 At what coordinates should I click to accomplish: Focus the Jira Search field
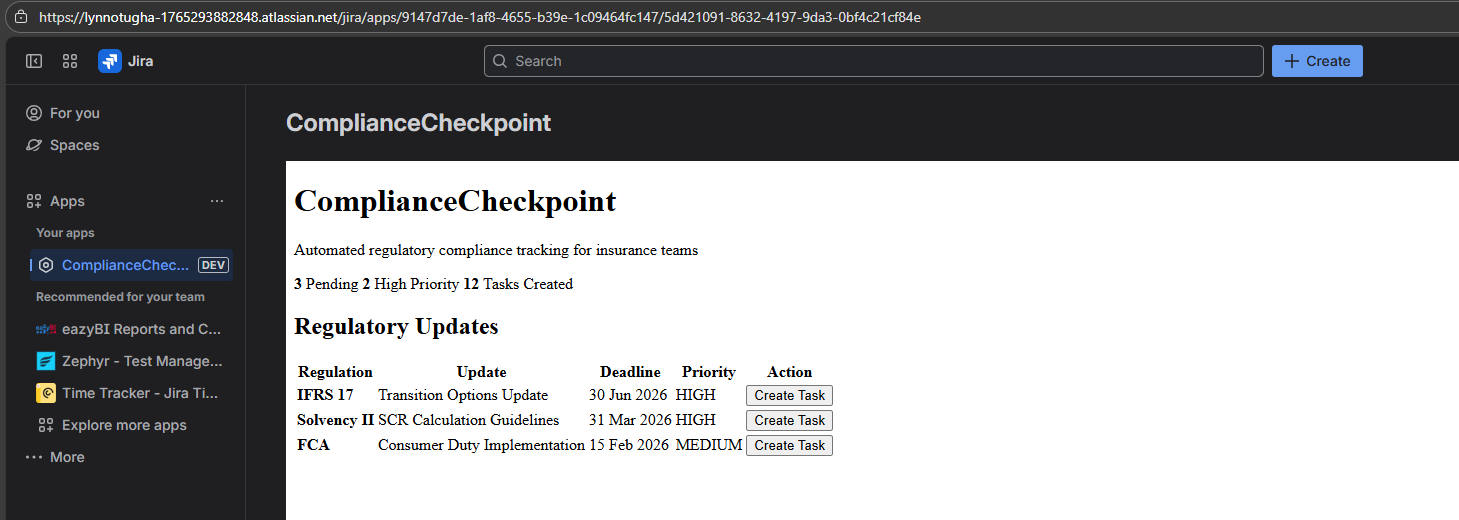coord(873,61)
